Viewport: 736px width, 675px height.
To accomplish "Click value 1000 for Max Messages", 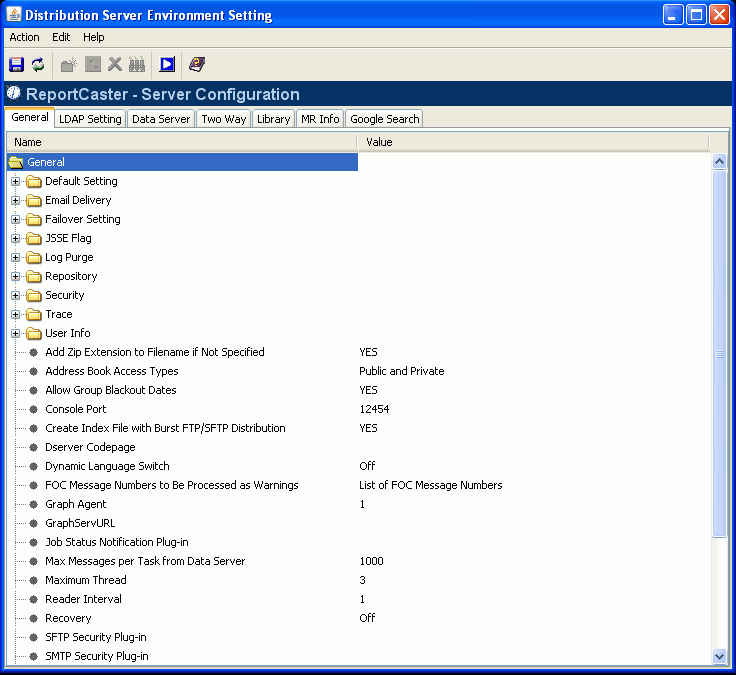I will point(371,561).
